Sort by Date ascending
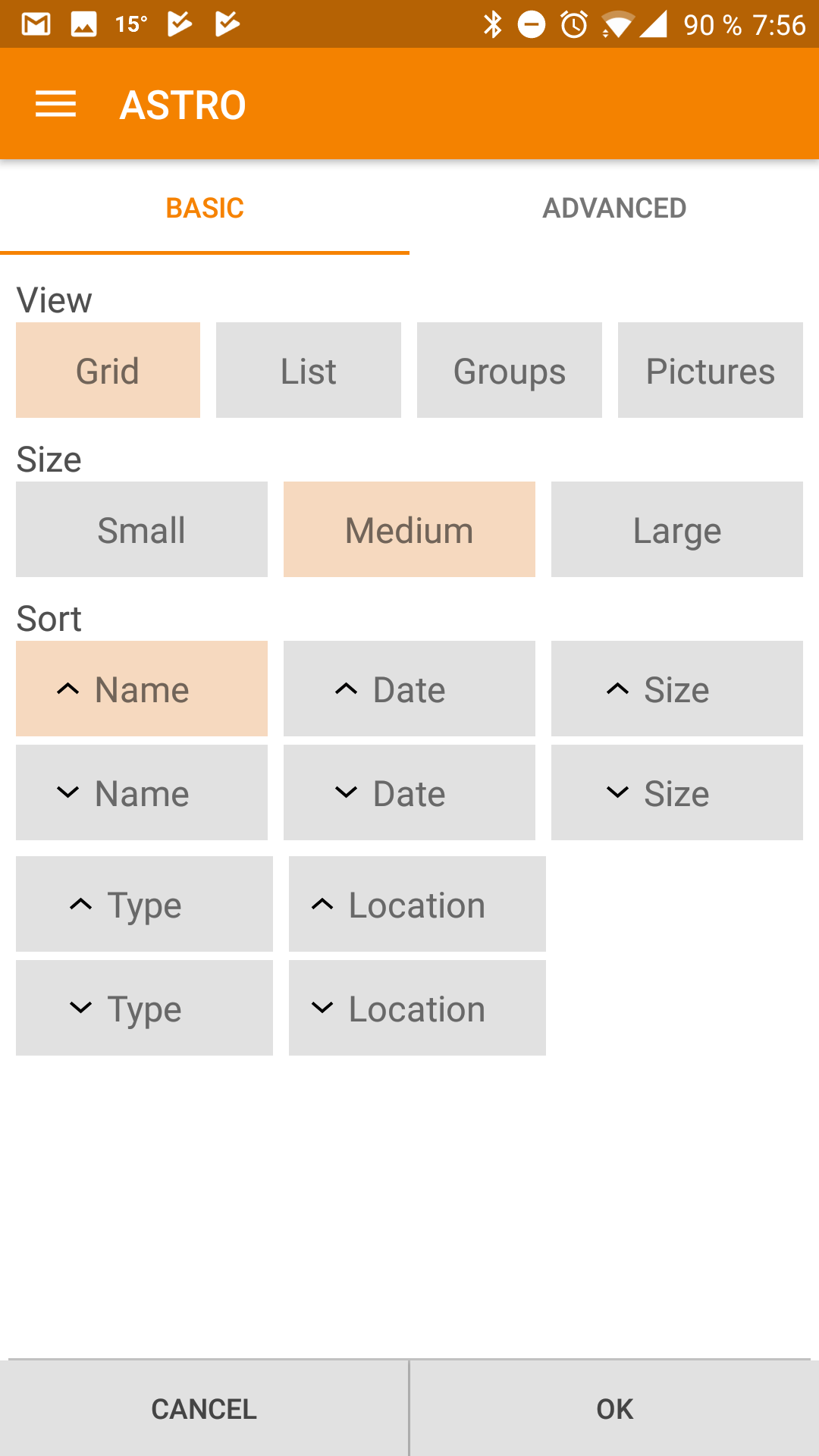The image size is (819, 1456). (409, 689)
